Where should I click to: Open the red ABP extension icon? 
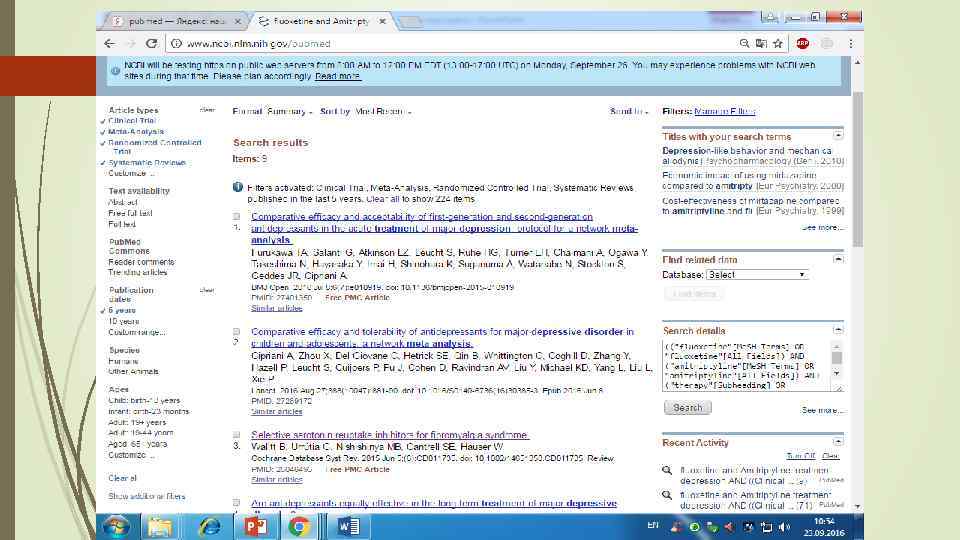coord(803,43)
